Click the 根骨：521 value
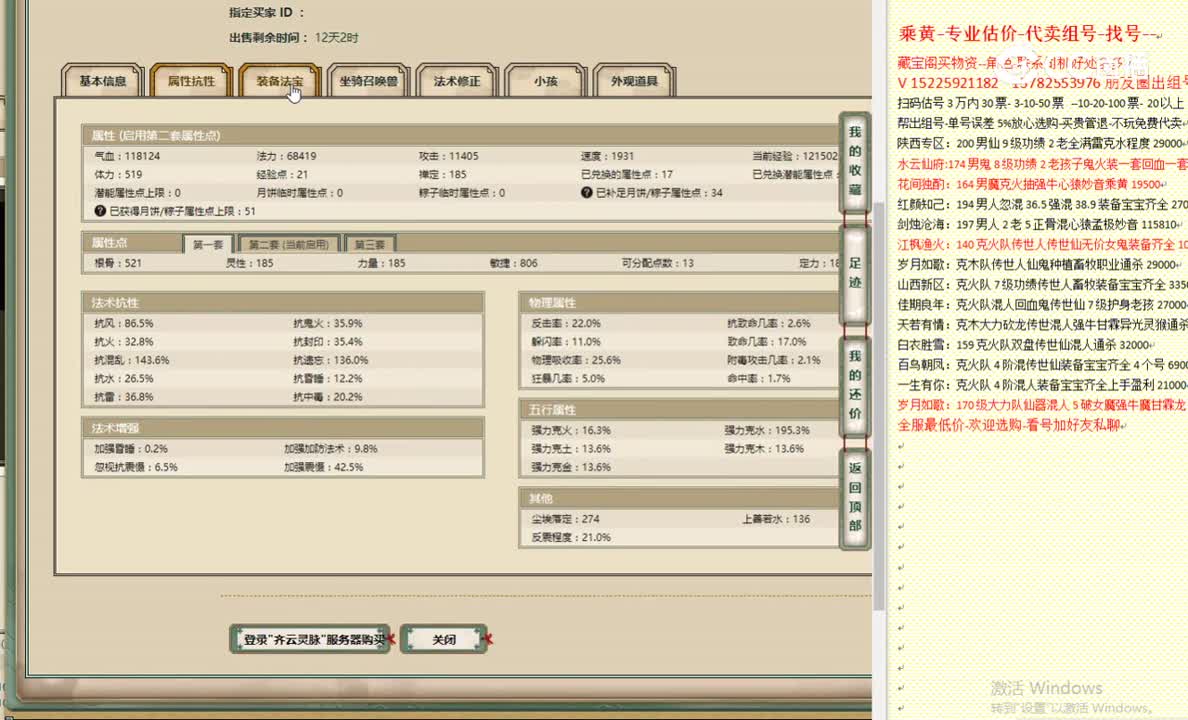Viewport: 1188px width, 720px height. [x=118, y=263]
